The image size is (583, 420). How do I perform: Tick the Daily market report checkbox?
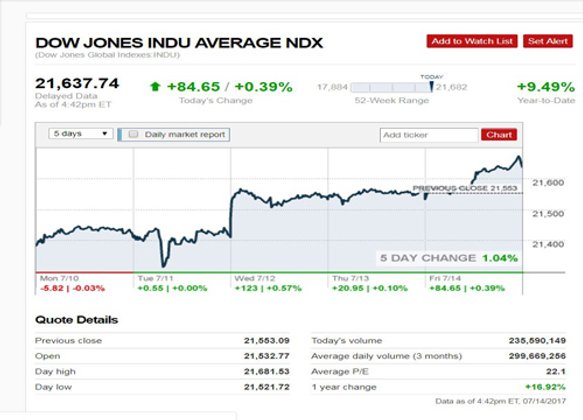coord(133,134)
